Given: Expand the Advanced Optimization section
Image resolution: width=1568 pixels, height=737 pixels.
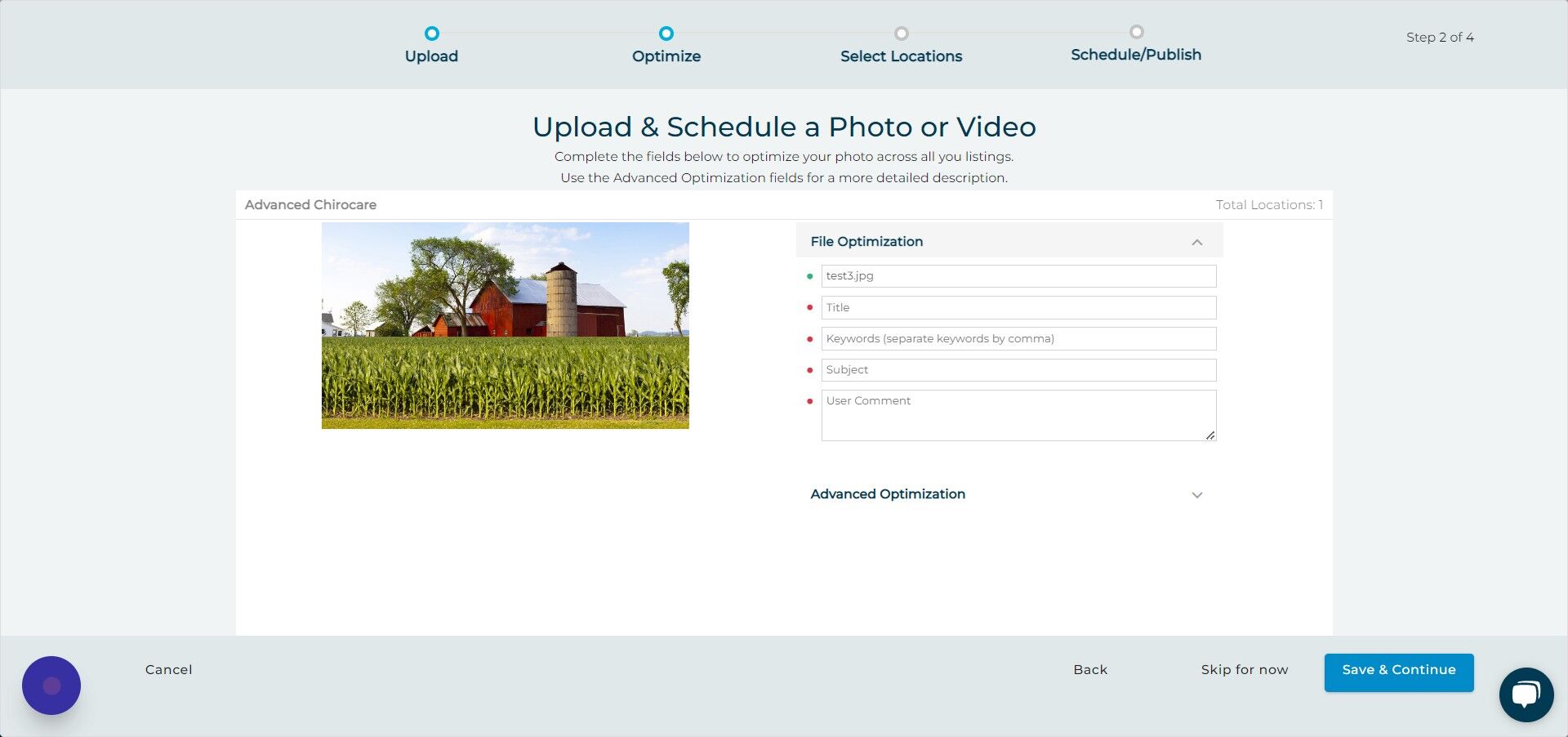Looking at the screenshot, I should click(x=1196, y=495).
